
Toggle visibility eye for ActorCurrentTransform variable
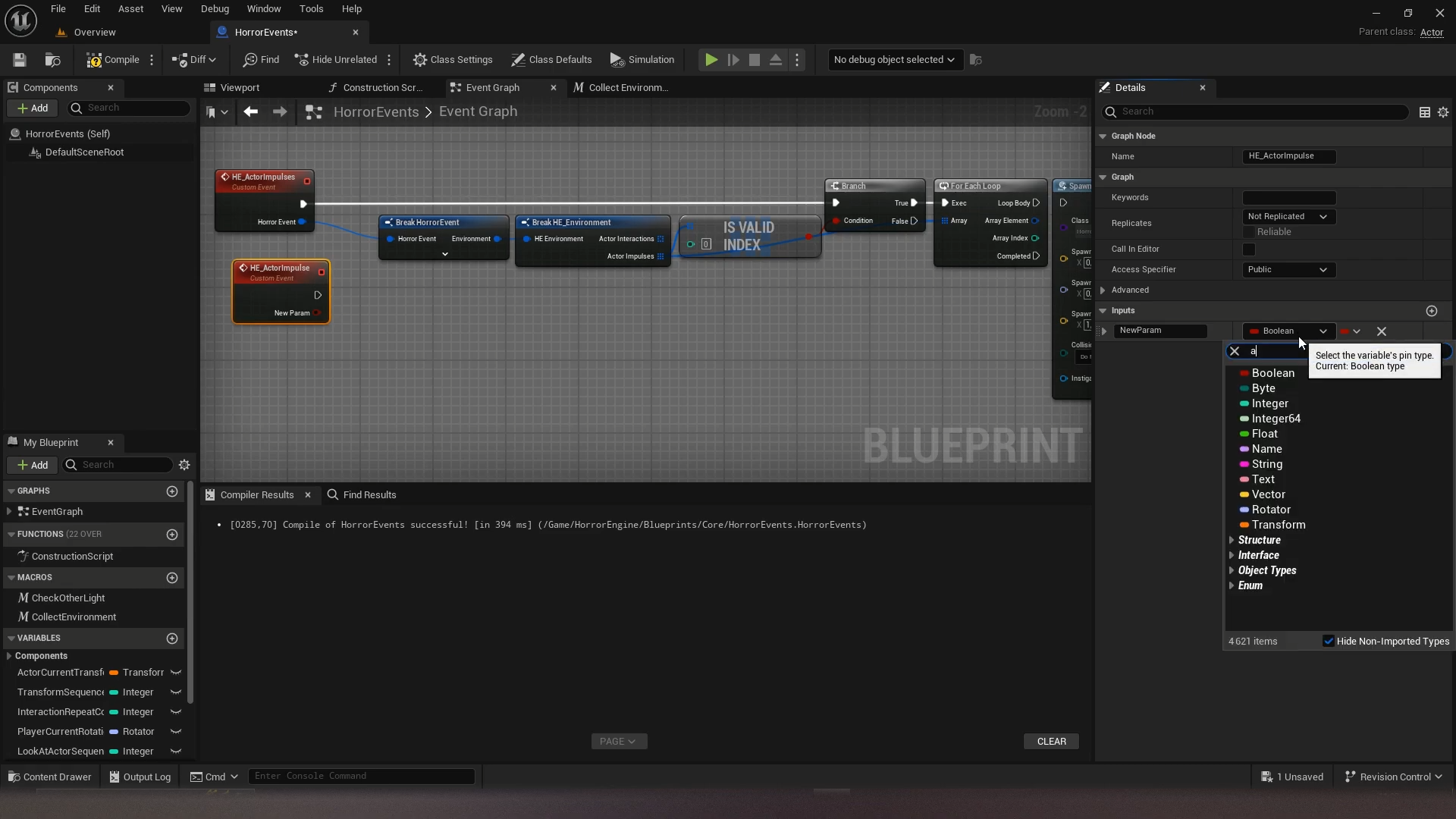[x=176, y=673]
